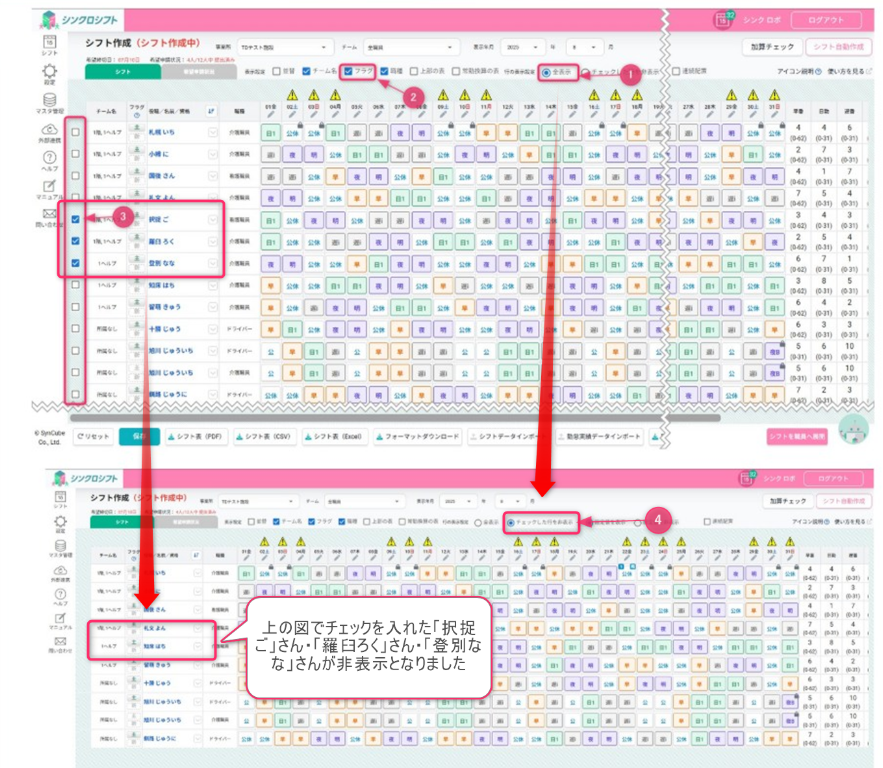This screenshot has width=883, height=768.
Task: Click the 加算チェック button in top panel
Action: point(772,47)
